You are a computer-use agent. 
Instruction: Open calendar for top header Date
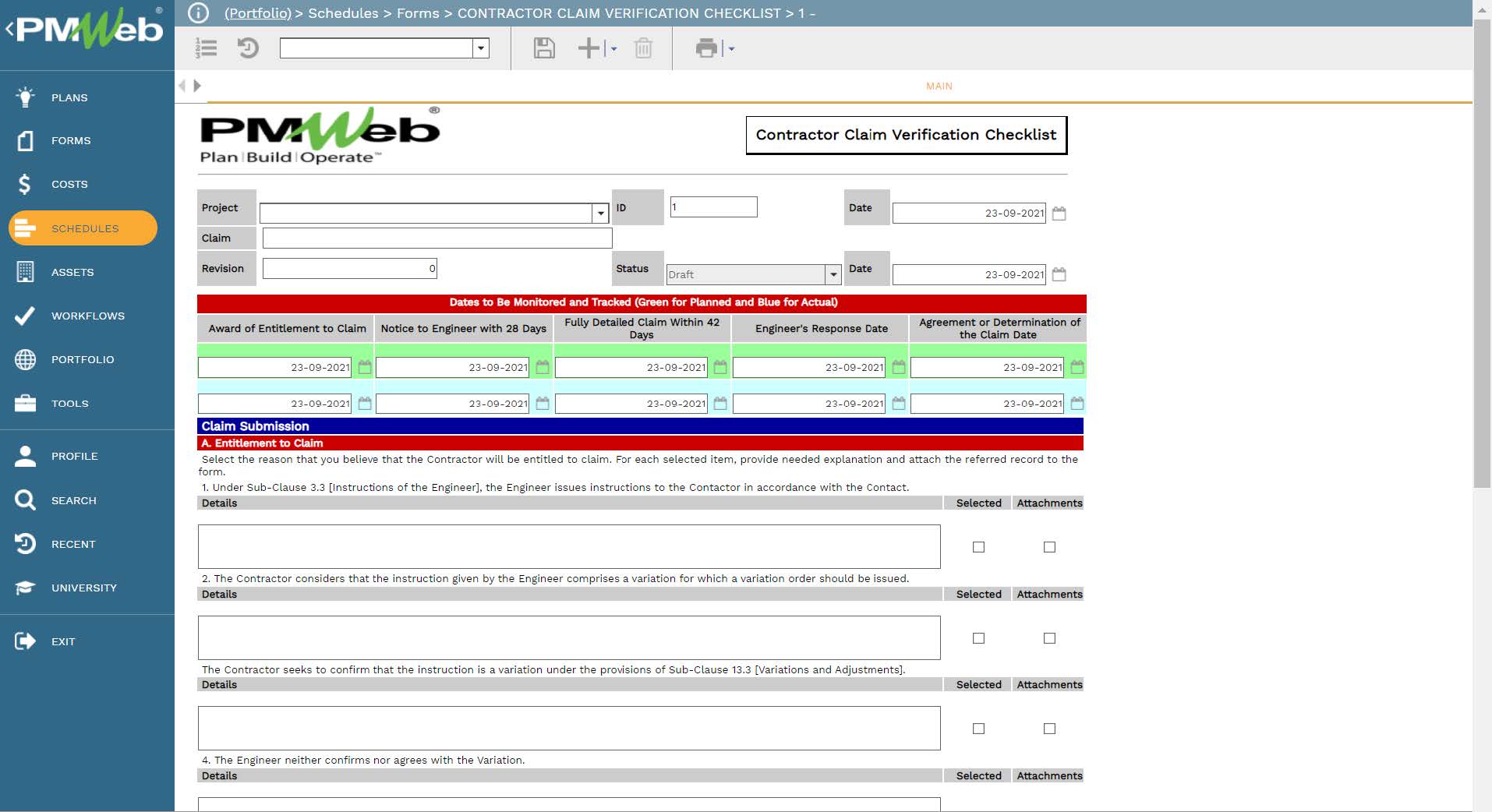[x=1059, y=213]
